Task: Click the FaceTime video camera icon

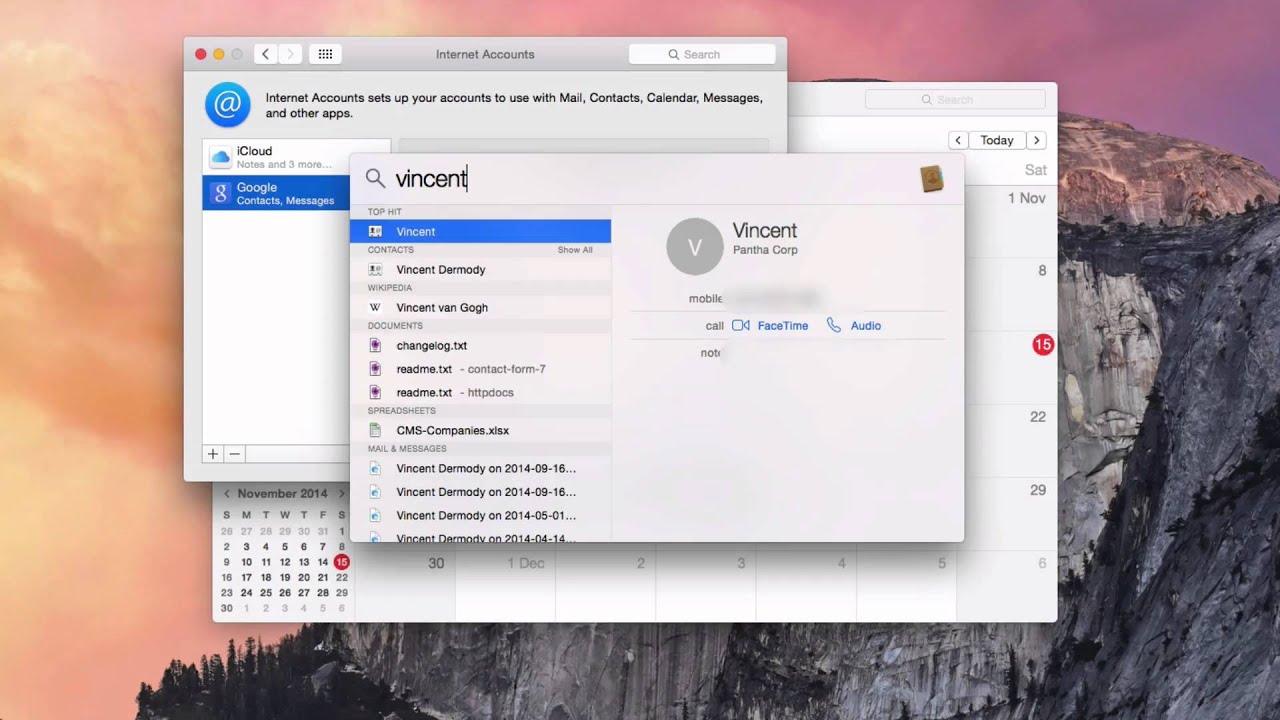Action: pyautogui.click(x=741, y=325)
